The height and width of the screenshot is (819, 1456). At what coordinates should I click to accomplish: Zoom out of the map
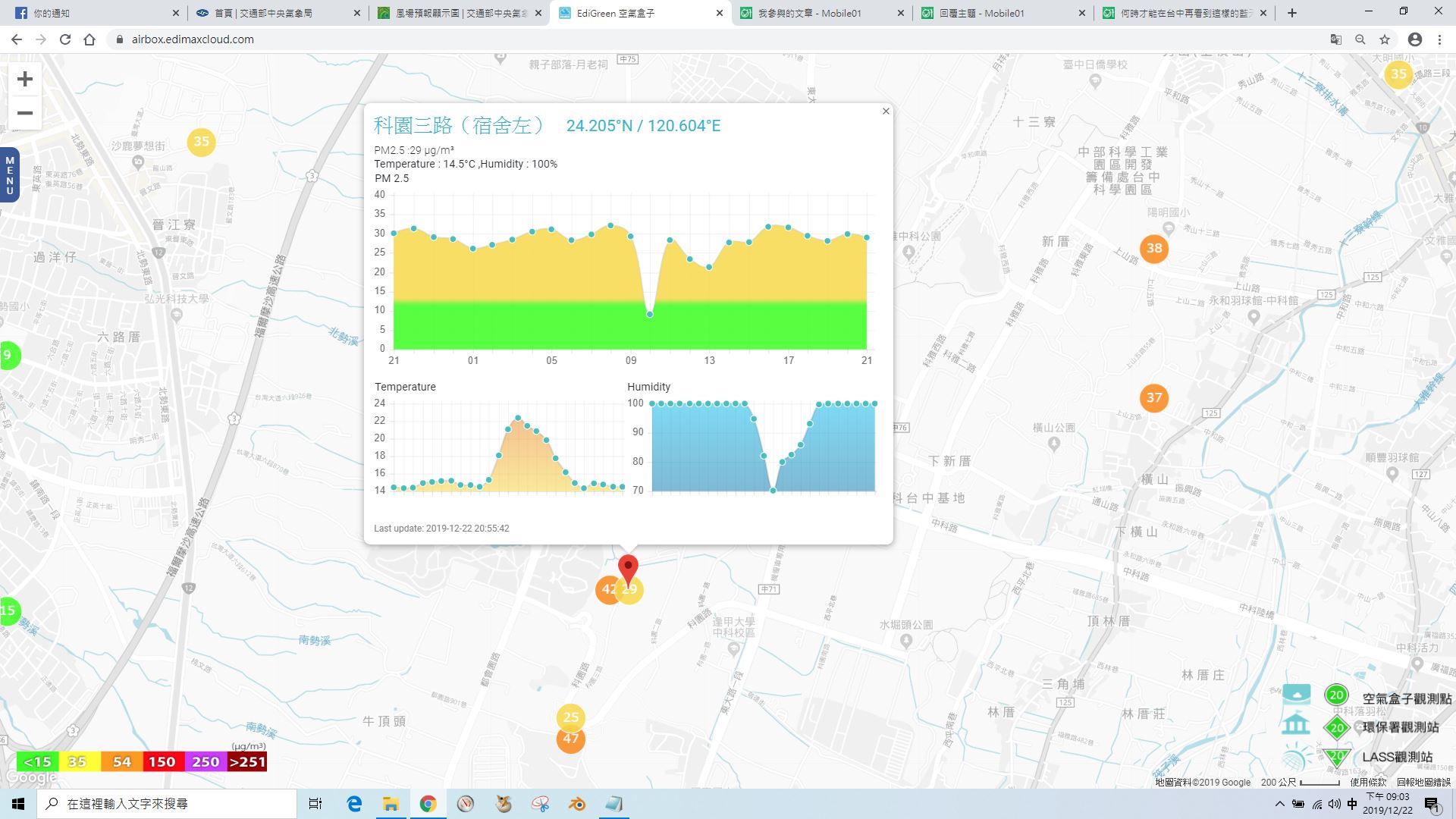25,113
